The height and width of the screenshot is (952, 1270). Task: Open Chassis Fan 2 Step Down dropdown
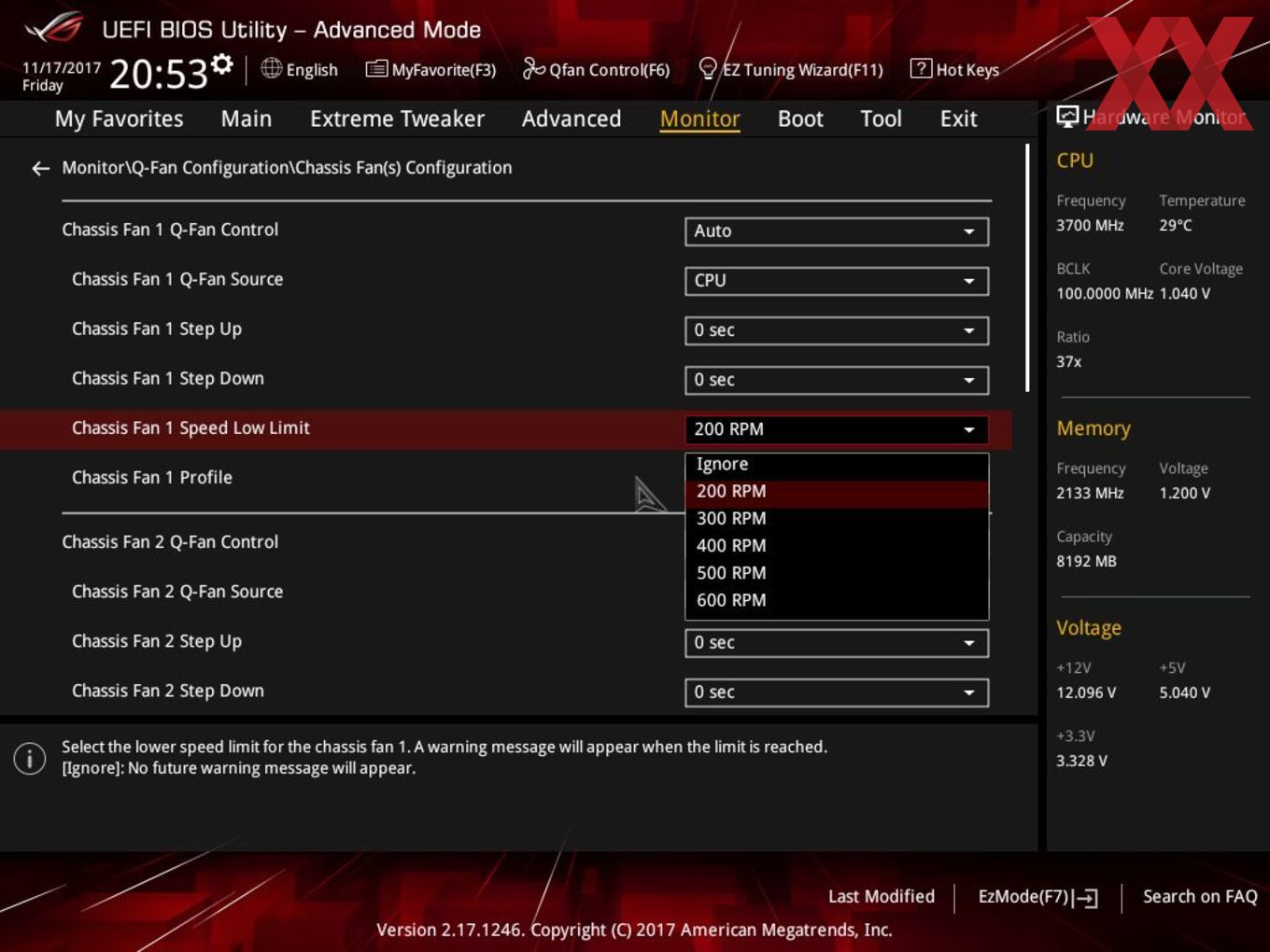(837, 693)
